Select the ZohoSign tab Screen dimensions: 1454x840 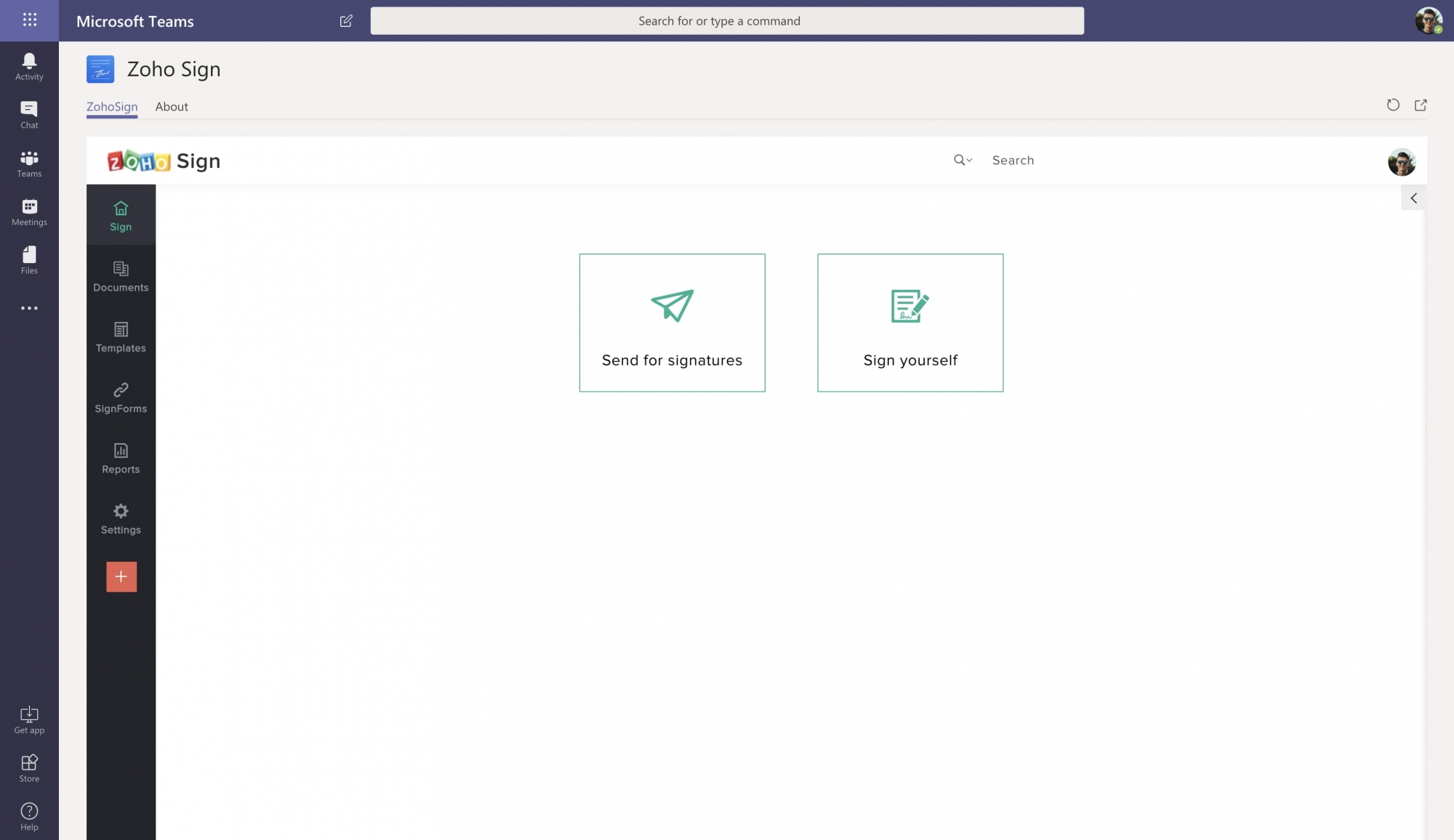tap(112, 107)
